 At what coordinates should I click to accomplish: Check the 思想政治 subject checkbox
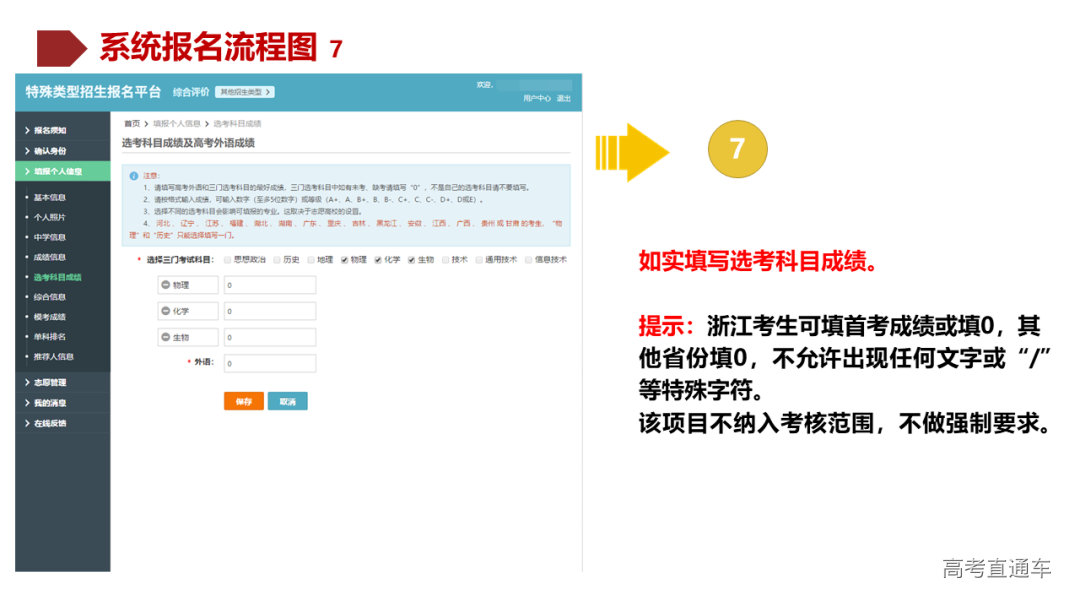pos(226,261)
